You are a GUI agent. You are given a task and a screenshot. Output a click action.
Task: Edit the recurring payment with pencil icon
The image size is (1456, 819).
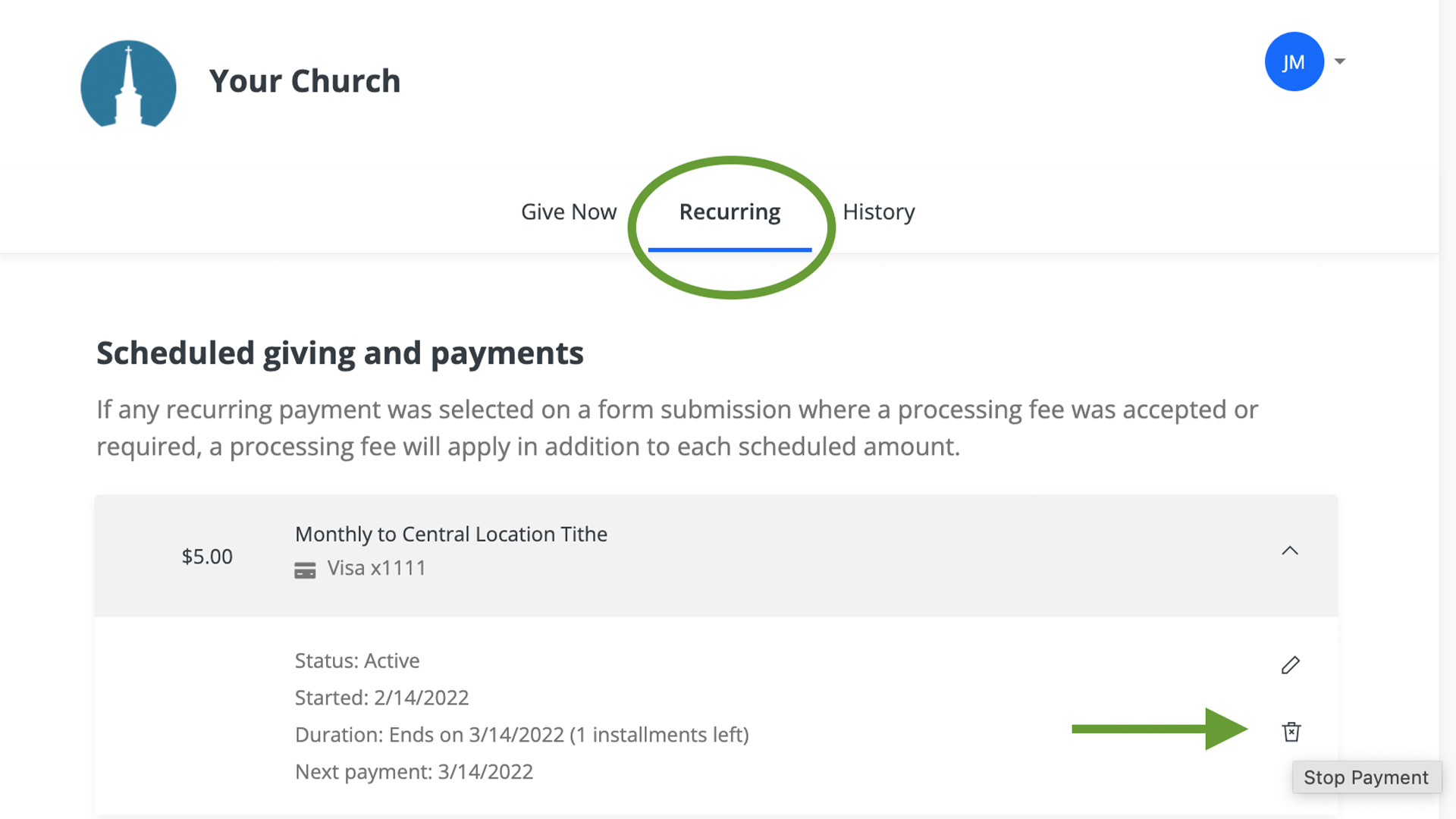click(x=1291, y=665)
